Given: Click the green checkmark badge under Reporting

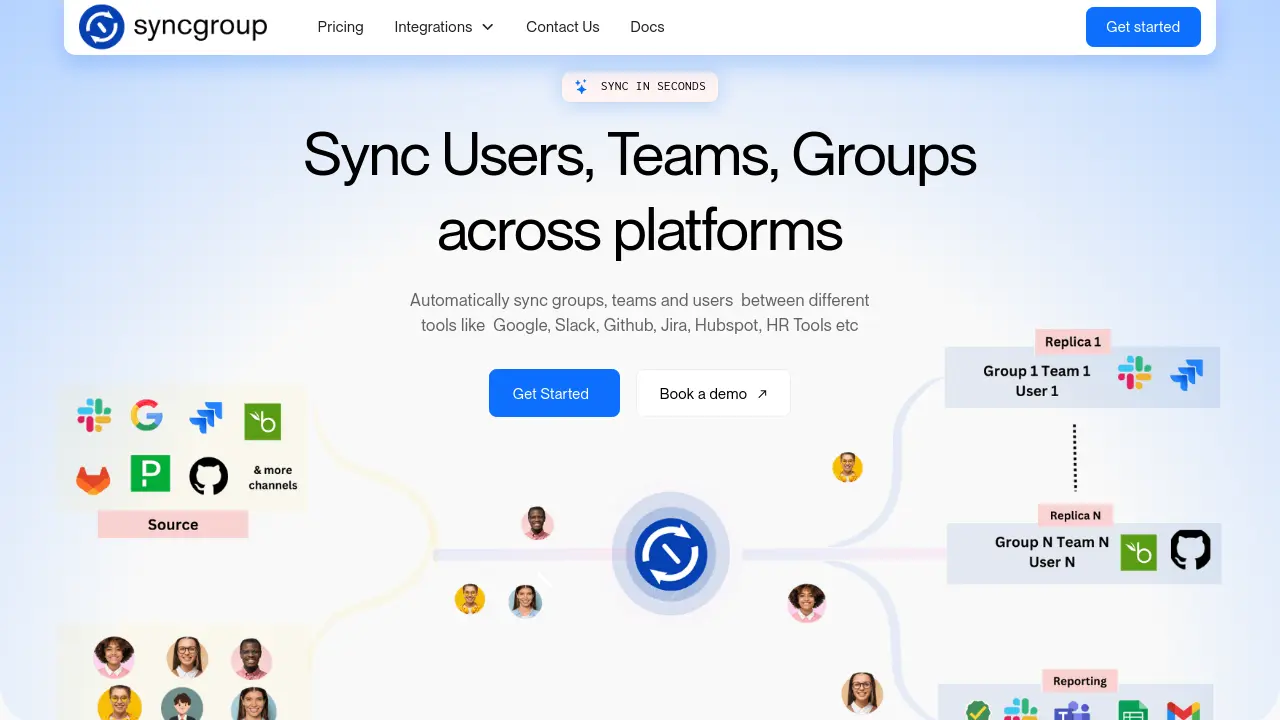Looking at the screenshot, I should 977,711.
